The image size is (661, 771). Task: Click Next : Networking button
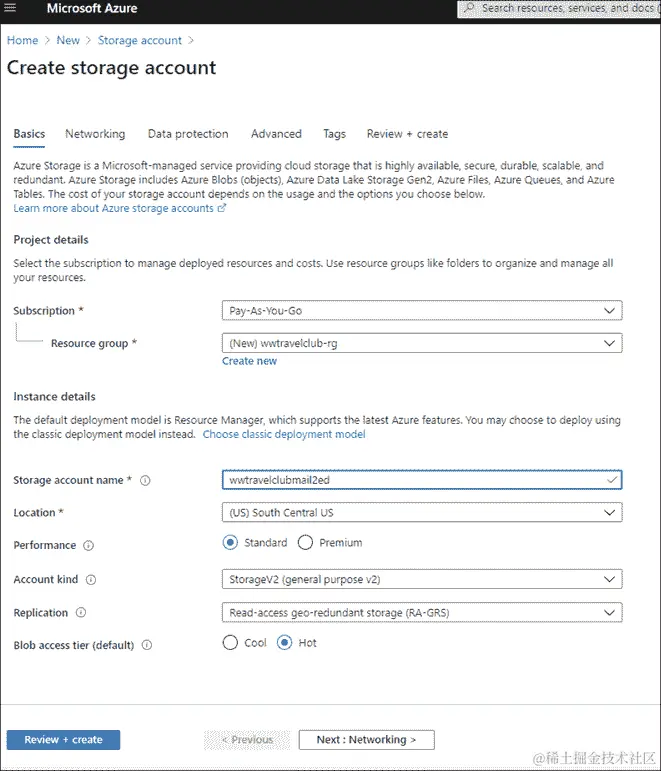click(x=366, y=740)
